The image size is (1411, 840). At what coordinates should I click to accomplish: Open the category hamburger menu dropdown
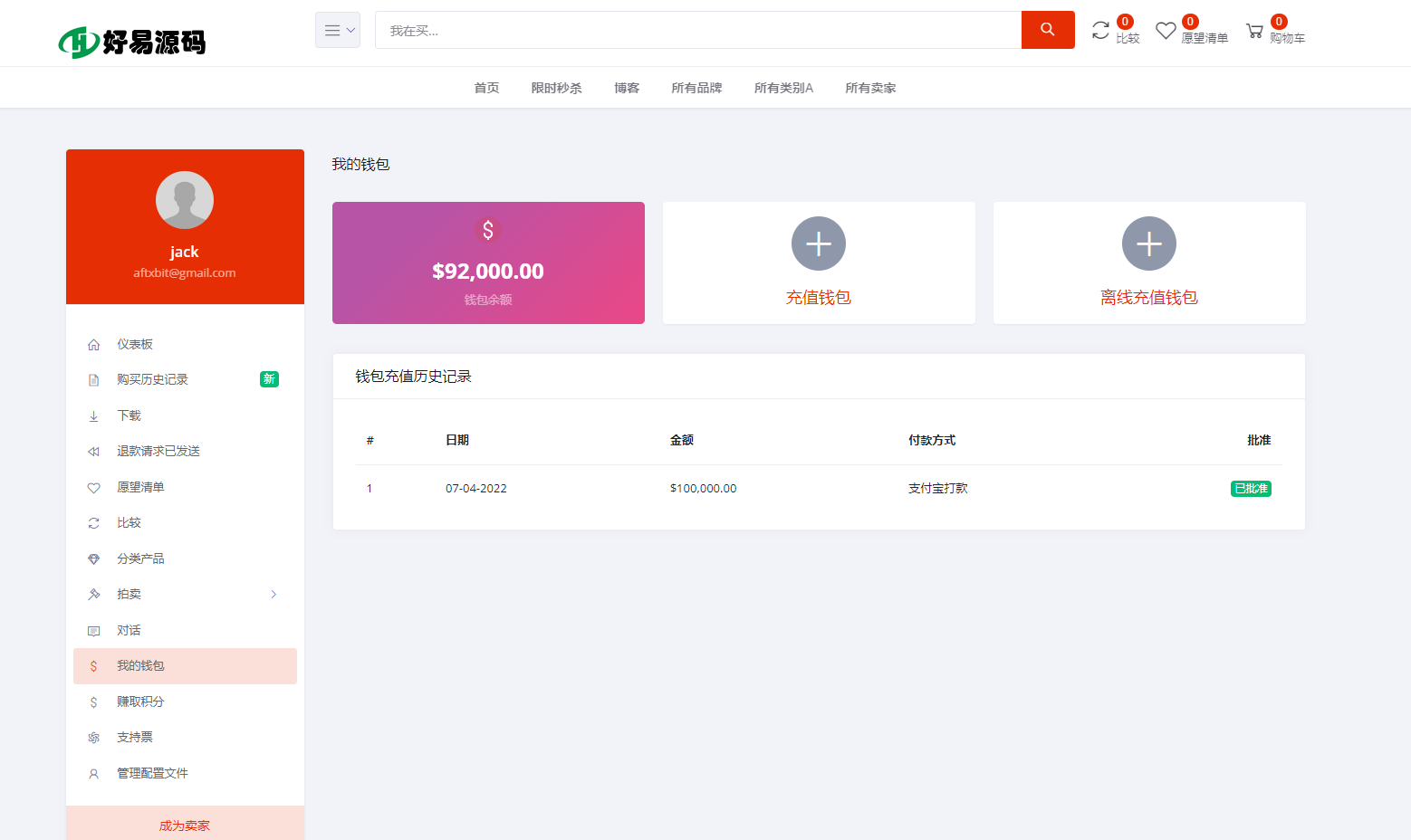(338, 30)
